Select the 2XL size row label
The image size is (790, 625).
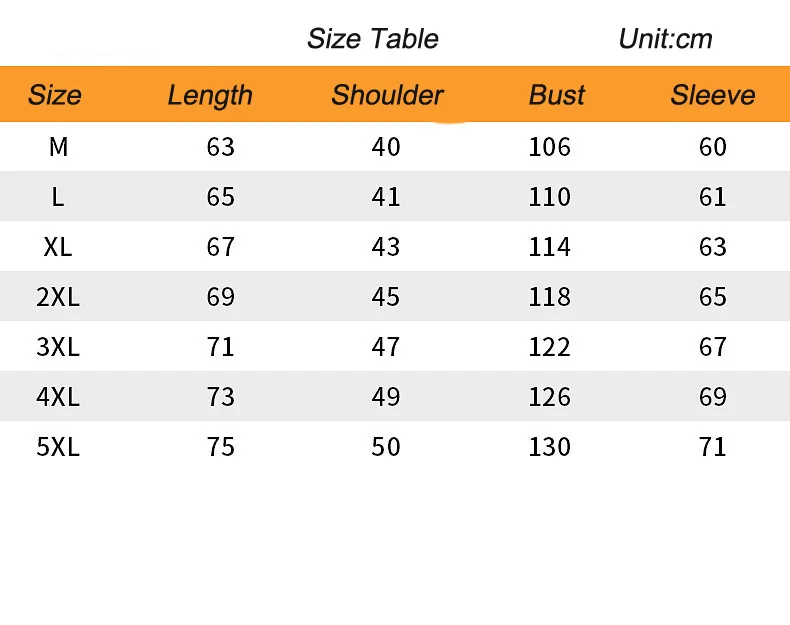[58, 297]
